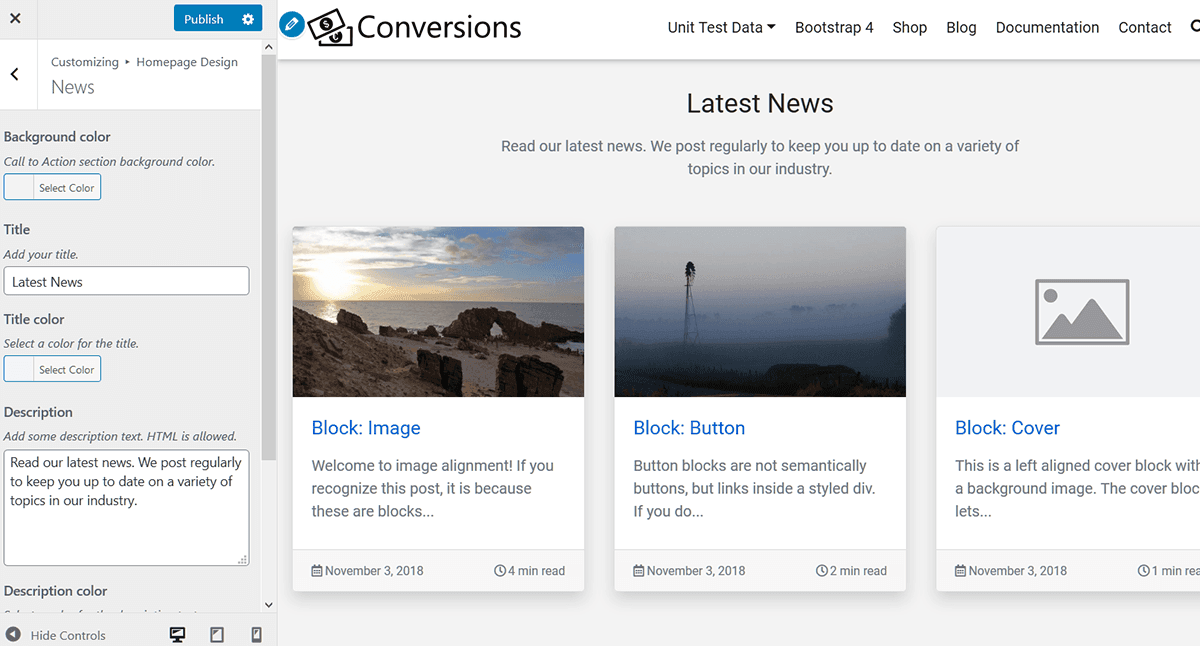
Task: Click the placeholder image of Block: Cover
Action: (x=1083, y=312)
